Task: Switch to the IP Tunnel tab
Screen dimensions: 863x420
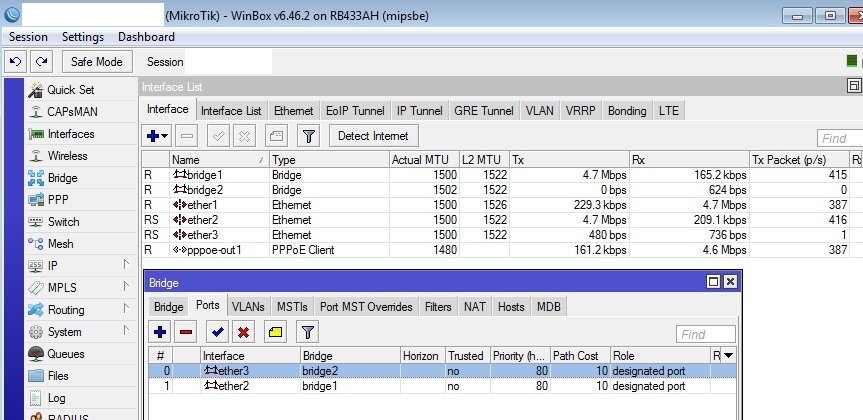Action: (x=419, y=111)
